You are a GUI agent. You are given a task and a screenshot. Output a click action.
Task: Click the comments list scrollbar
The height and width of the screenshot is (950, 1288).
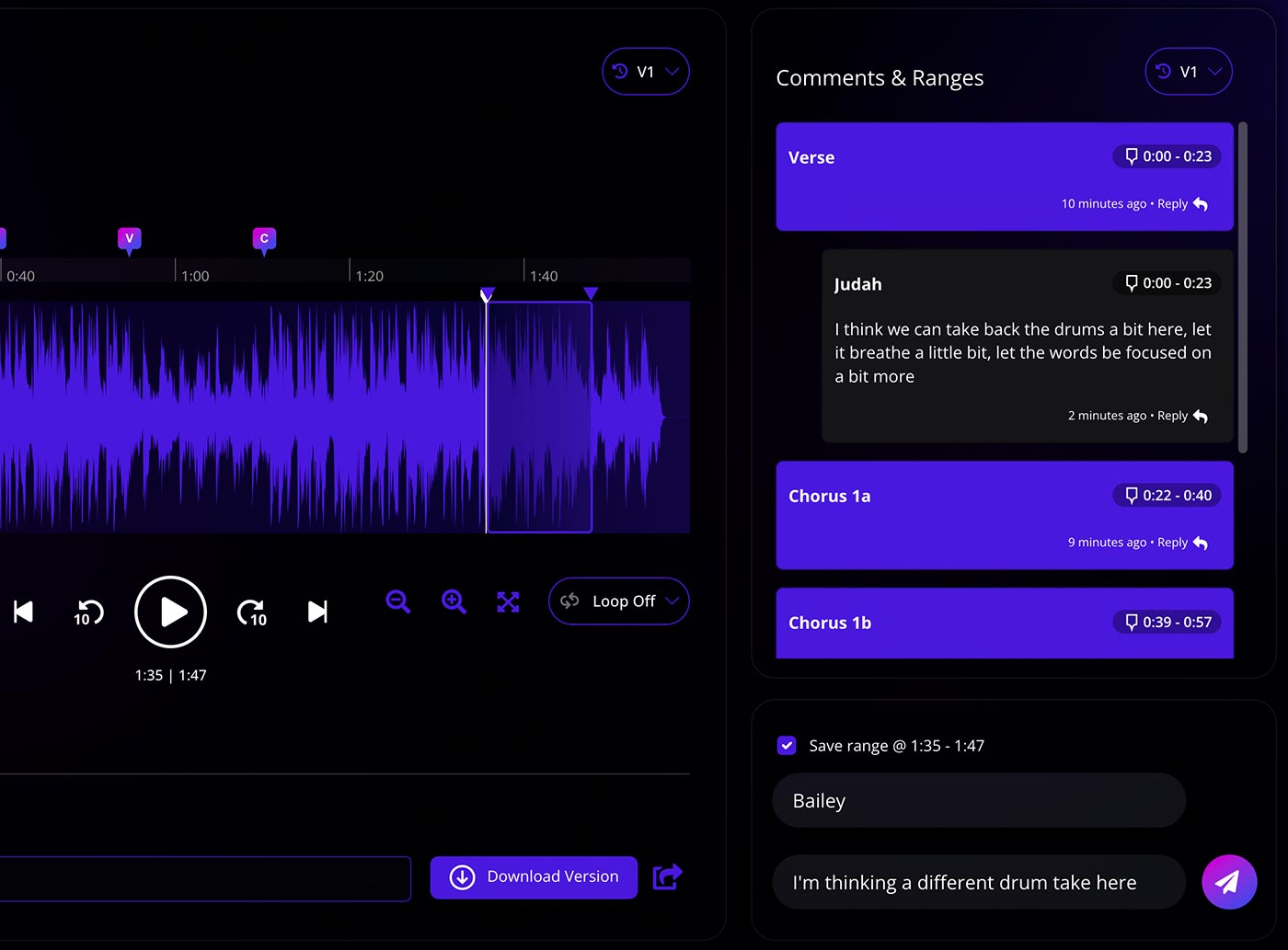coord(1243,287)
